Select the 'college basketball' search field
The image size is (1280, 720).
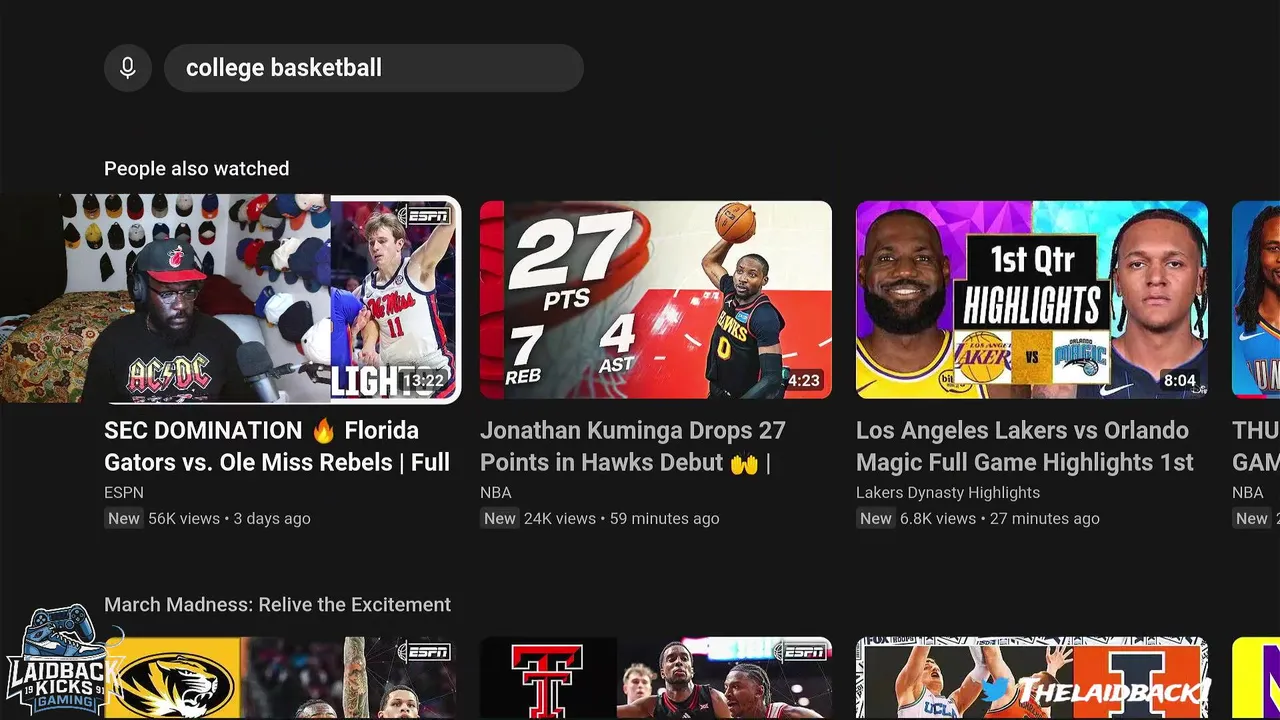coord(374,68)
